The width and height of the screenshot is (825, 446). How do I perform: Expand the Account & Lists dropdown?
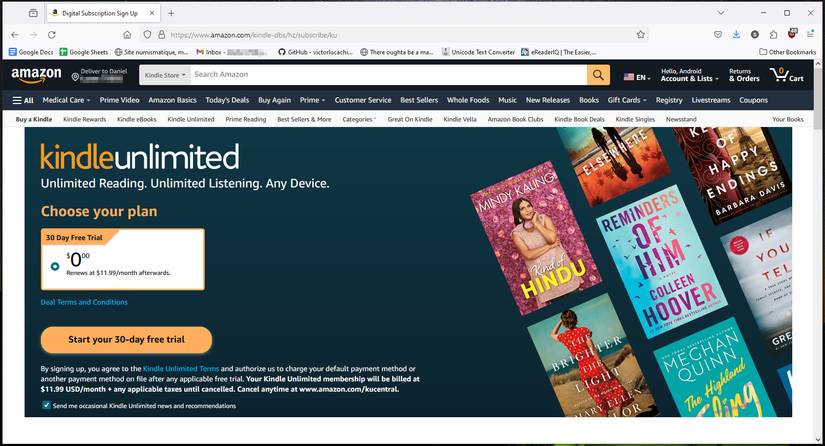(687, 78)
